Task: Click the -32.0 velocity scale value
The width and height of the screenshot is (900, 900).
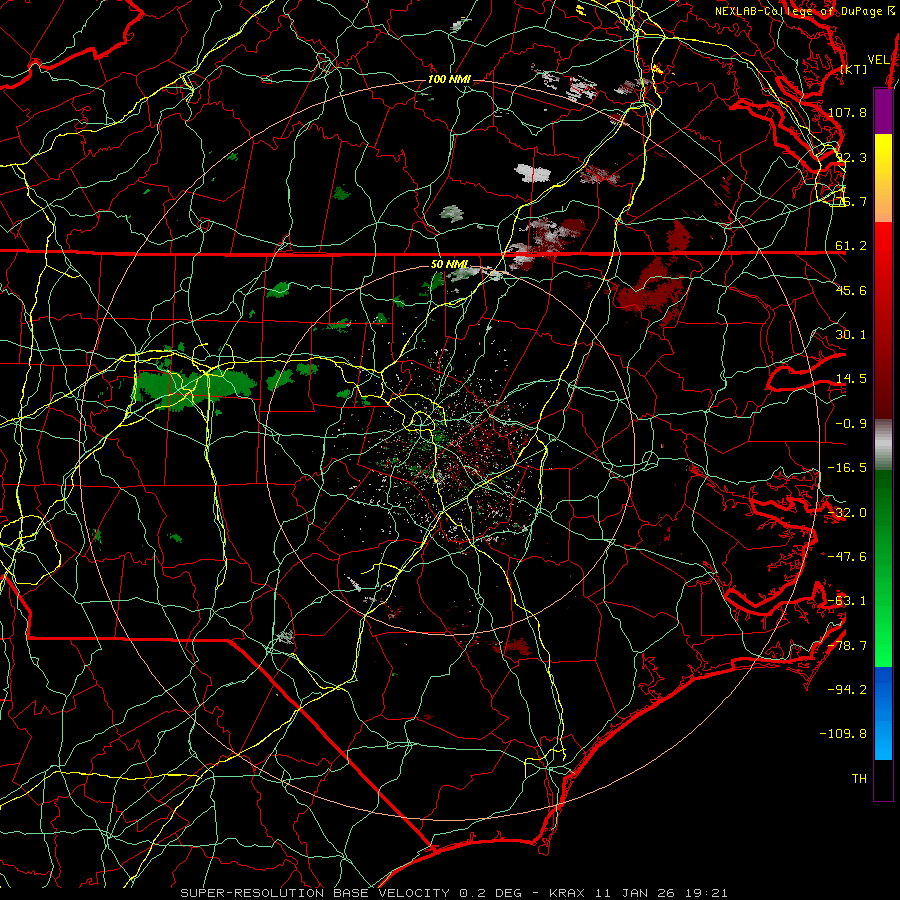Action: pyautogui.click(x=847, y=513)
